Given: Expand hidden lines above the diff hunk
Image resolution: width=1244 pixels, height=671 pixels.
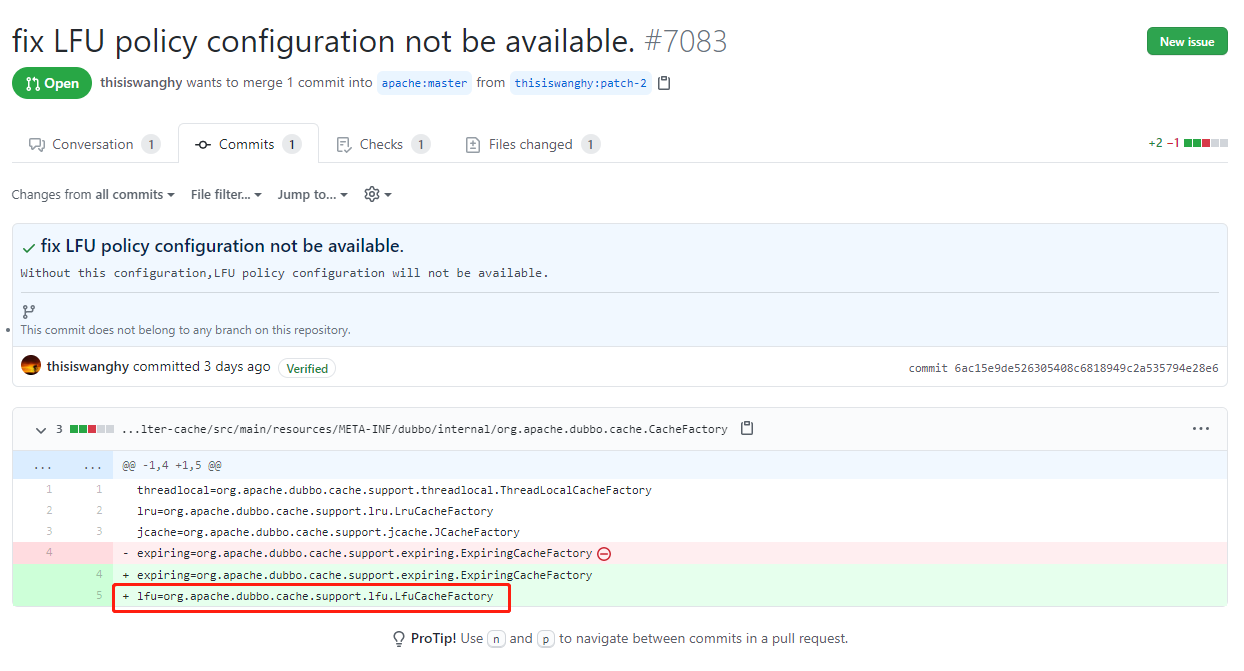Looking at the screenshot, I should 62,465.
